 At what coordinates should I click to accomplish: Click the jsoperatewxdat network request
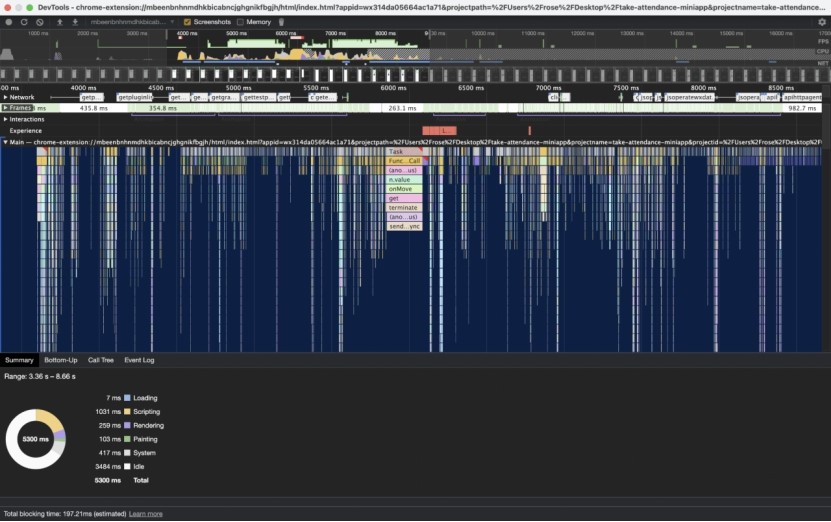pos(689,98)
